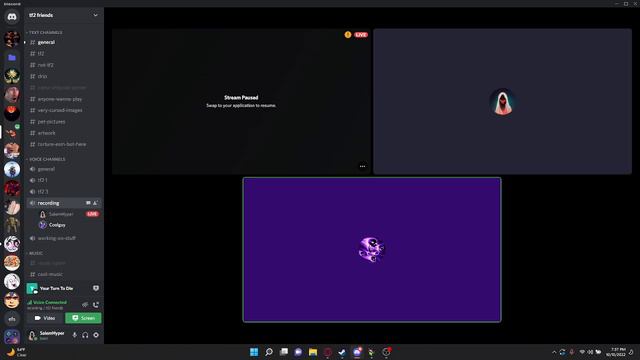
Task: Open File Explorer from taskbar
Action: pyautogui.click(x=313, y=352)
